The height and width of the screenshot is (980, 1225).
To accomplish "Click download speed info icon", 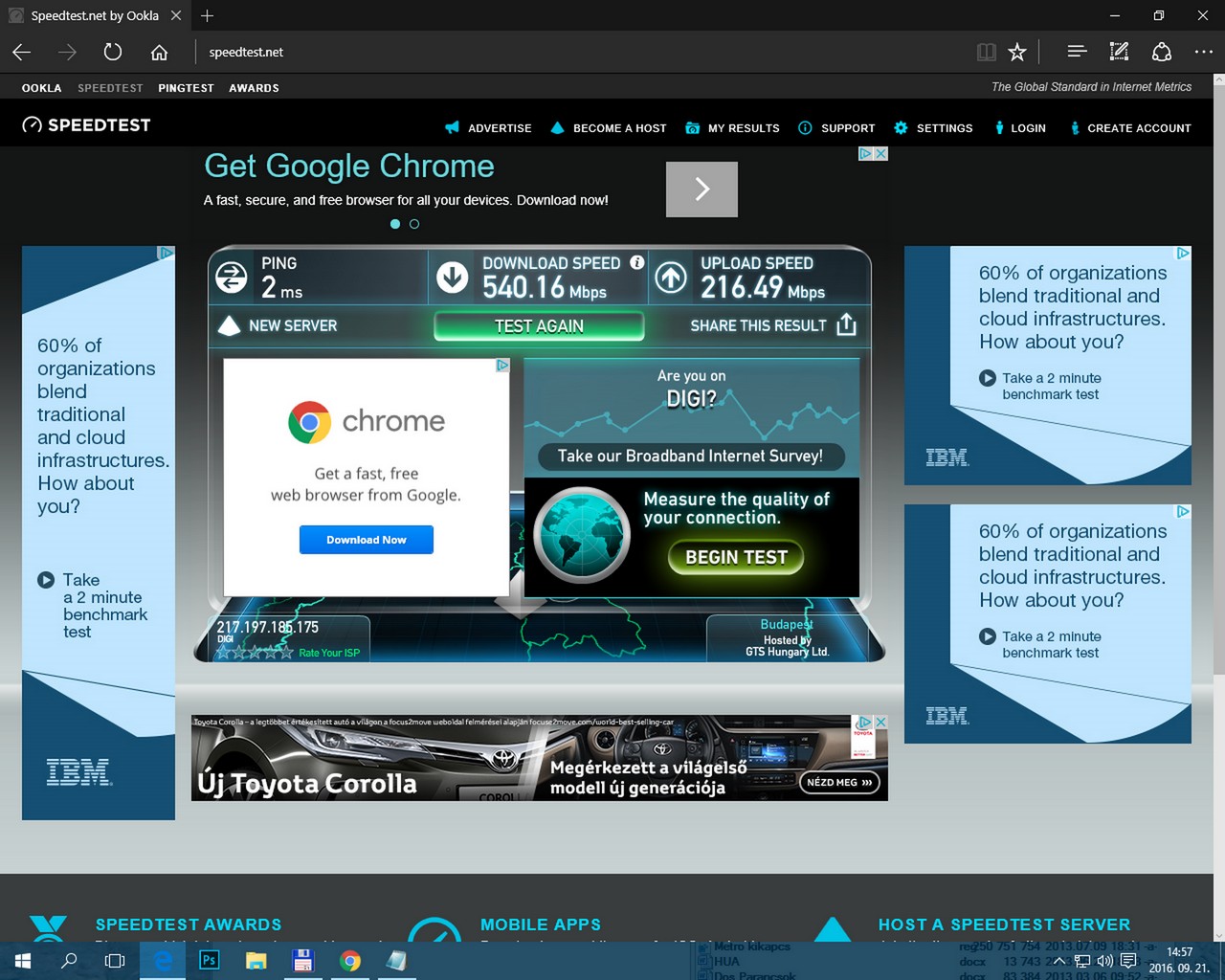I will (637, 262).
